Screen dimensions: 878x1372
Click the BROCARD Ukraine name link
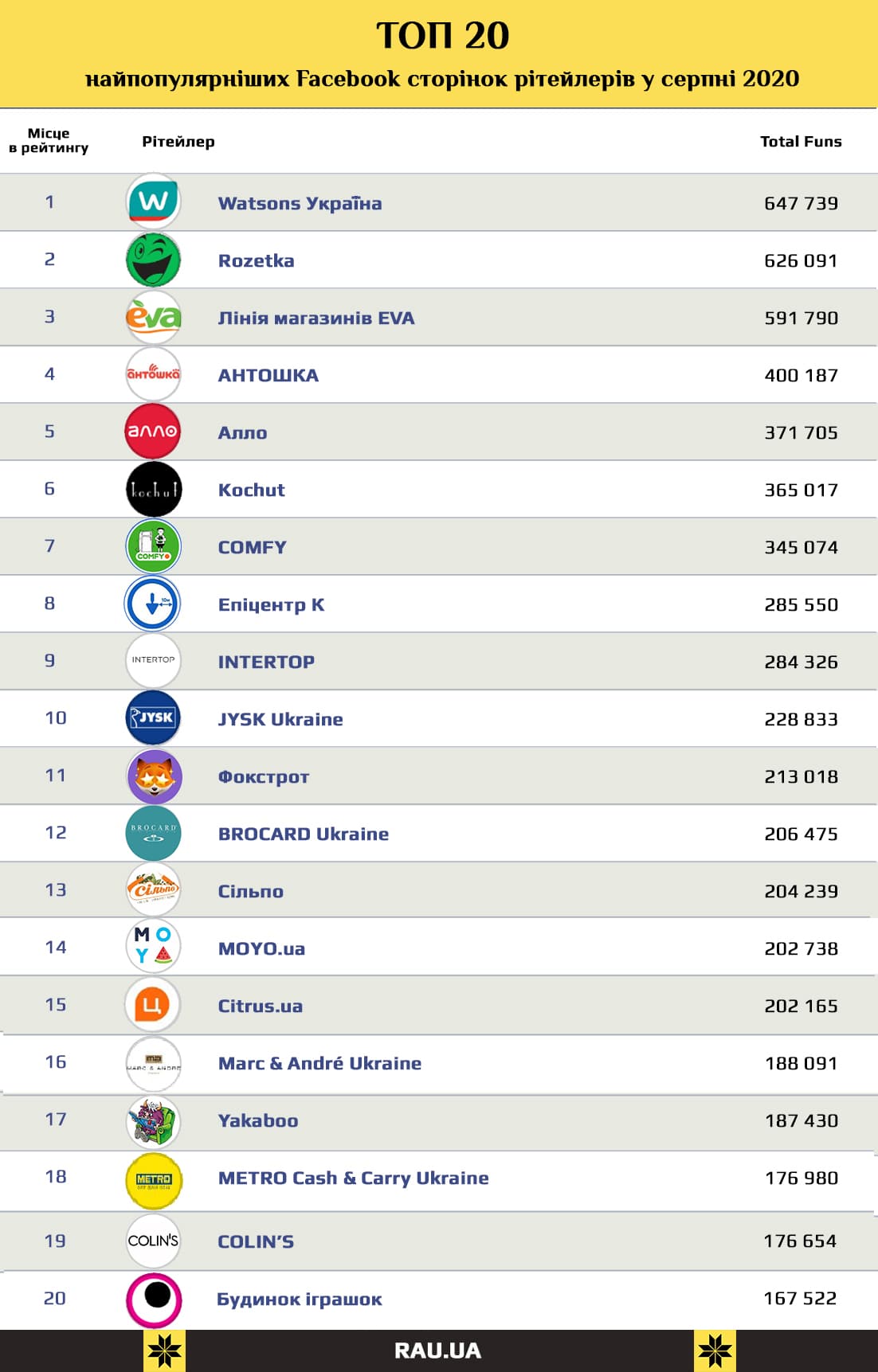click(x=303, y=834)
